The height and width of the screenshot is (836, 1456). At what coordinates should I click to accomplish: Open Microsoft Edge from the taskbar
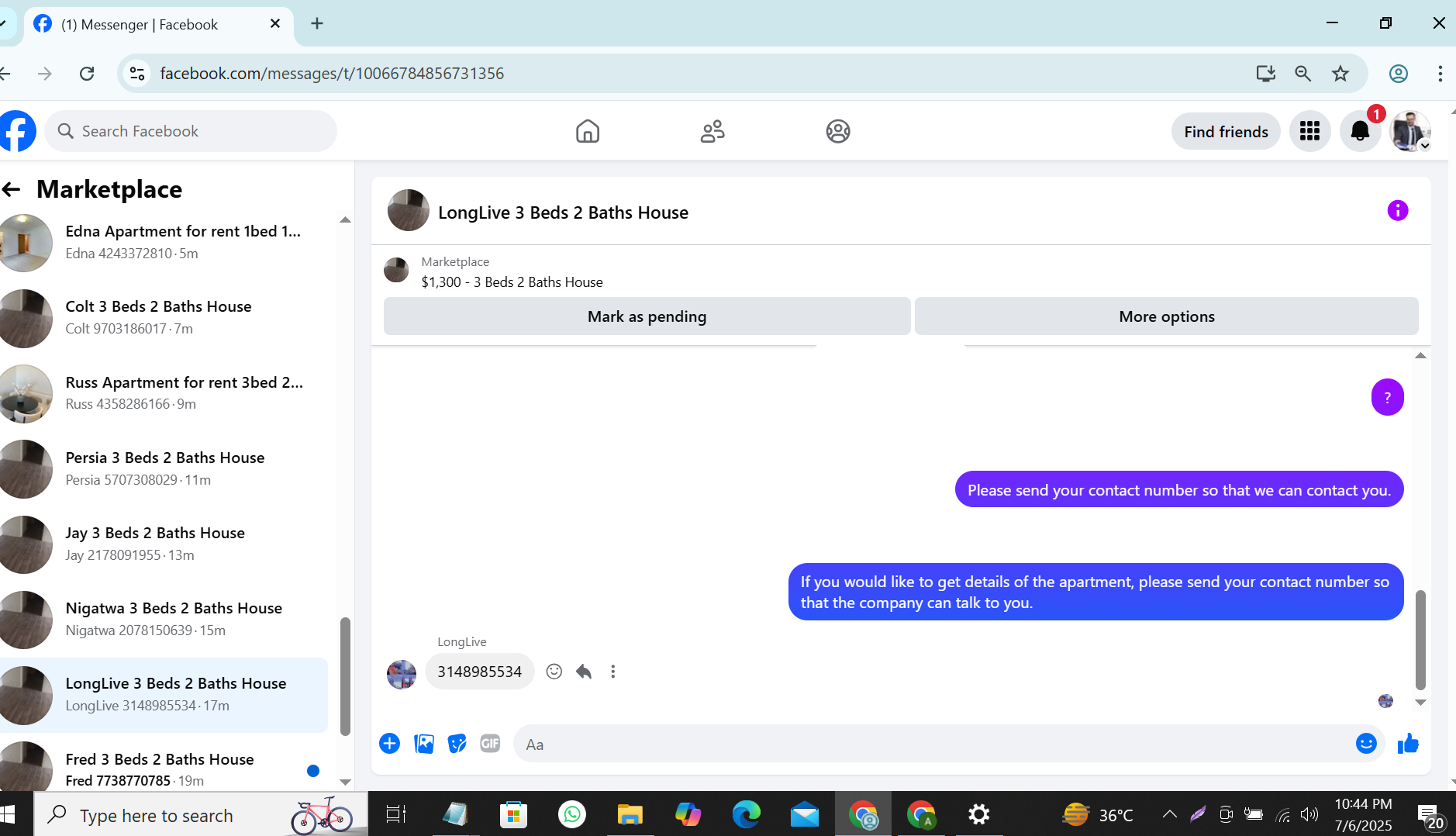[747, 814]
